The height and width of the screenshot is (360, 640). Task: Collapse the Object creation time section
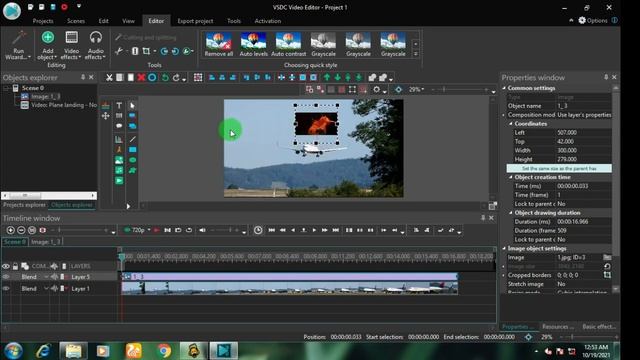511,177
